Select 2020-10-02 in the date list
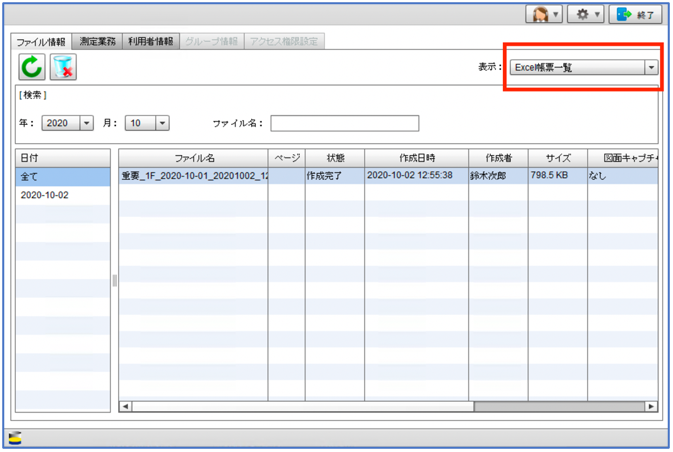 [62, 195]
